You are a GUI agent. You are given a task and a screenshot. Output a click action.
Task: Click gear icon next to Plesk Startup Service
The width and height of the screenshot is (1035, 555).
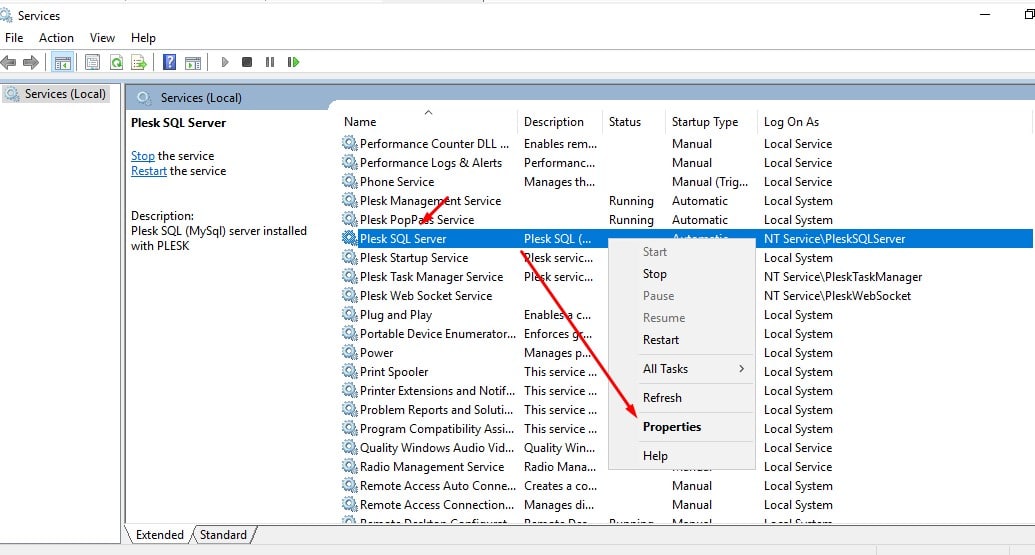coord(349,257)
